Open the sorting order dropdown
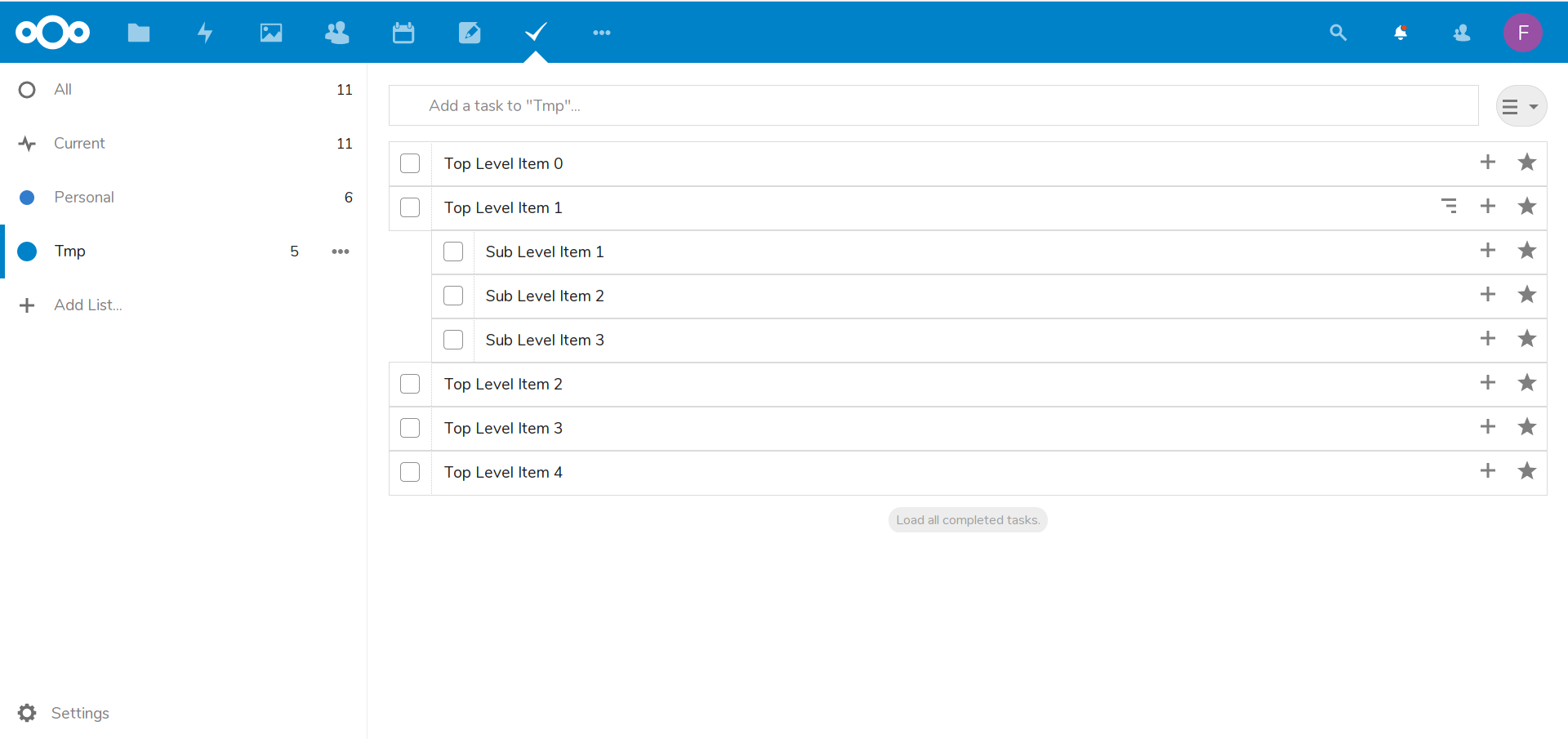The width and height of the screenshot is (1568, 739). pyautogui.click(x=1522, y=105)
